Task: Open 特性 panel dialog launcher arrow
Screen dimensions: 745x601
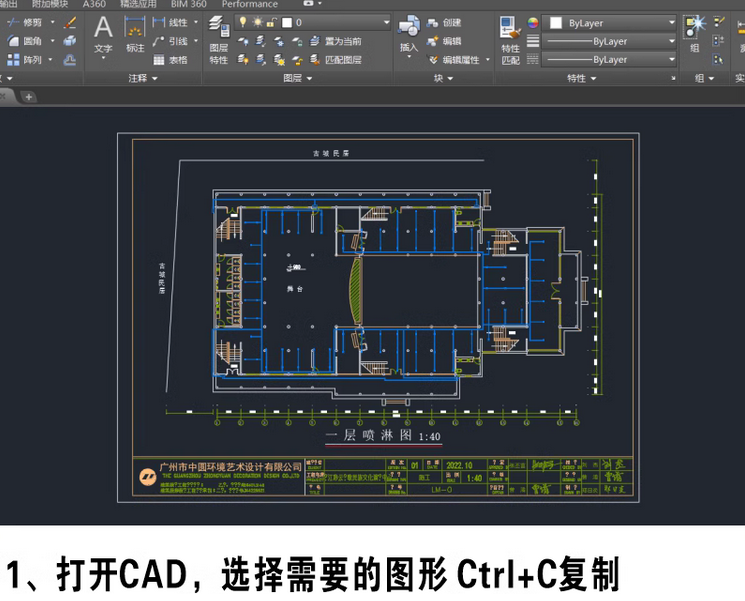Action: pos(673,78)
